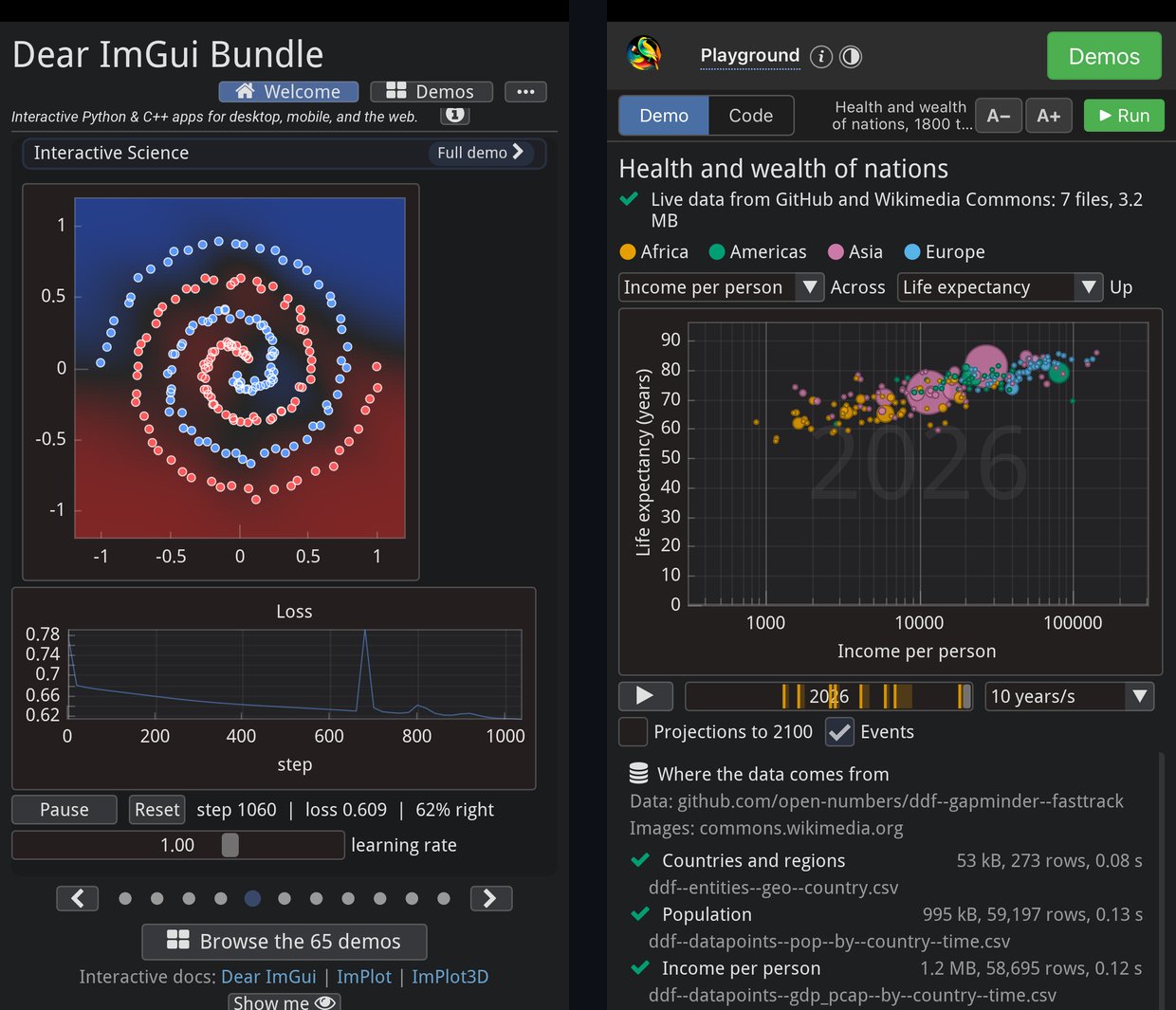The image size is (1176, 1010).
Task: Open the ImPlot3D docs link
Action: click(x=450, y=977)
